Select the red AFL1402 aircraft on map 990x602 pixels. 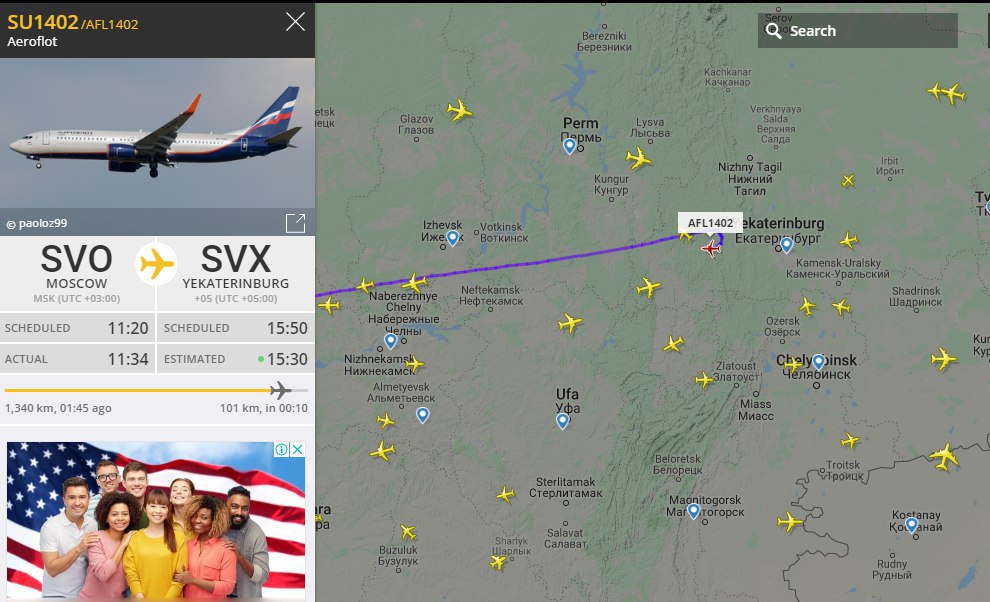pos(711,248)
